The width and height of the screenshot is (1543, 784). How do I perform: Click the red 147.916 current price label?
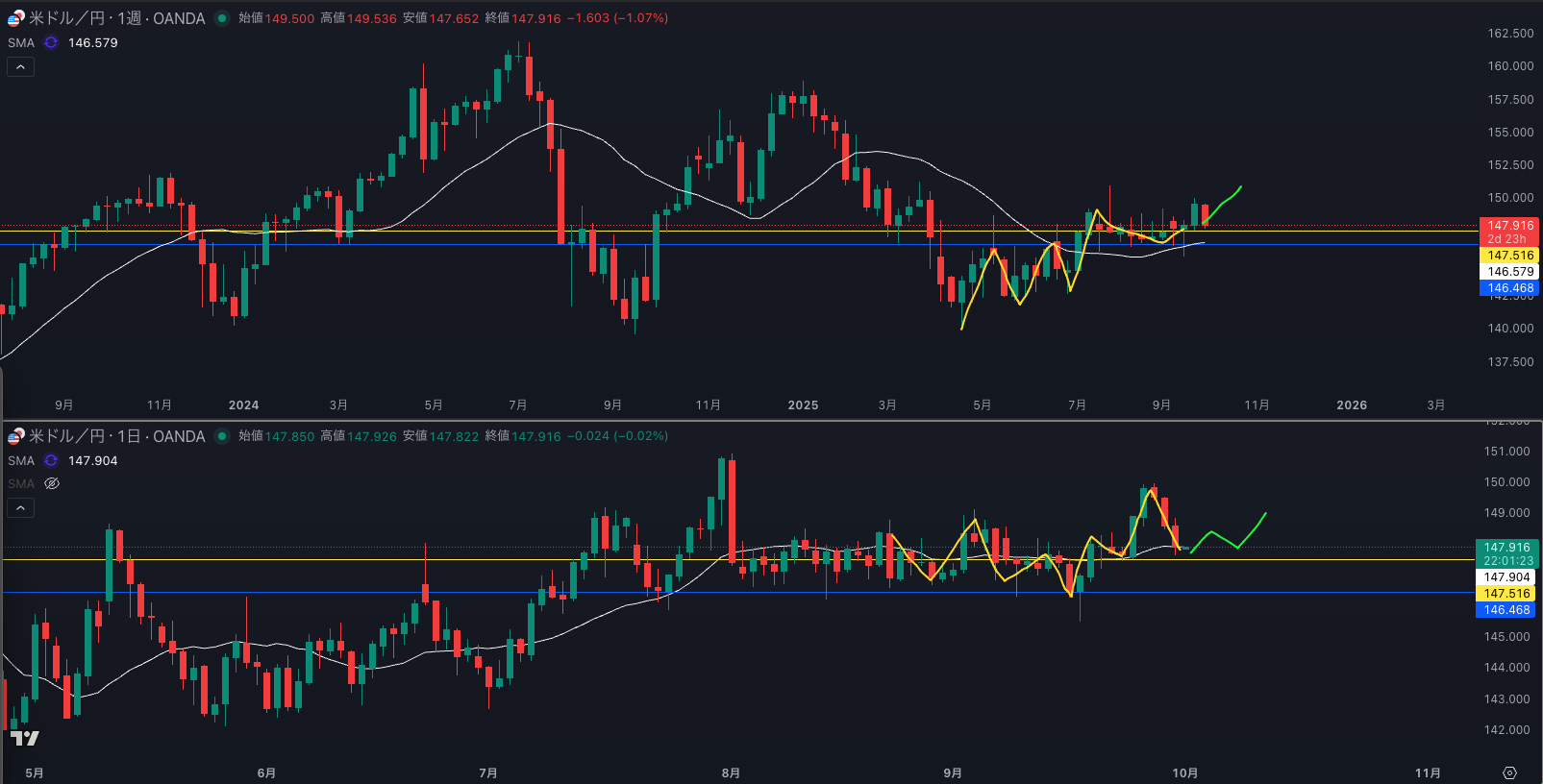[1509, 226]
